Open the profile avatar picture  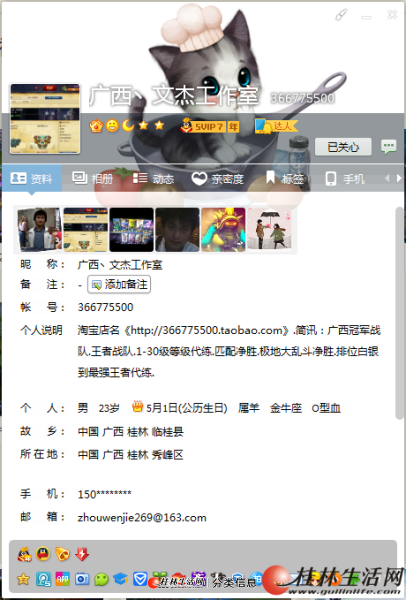45,119
